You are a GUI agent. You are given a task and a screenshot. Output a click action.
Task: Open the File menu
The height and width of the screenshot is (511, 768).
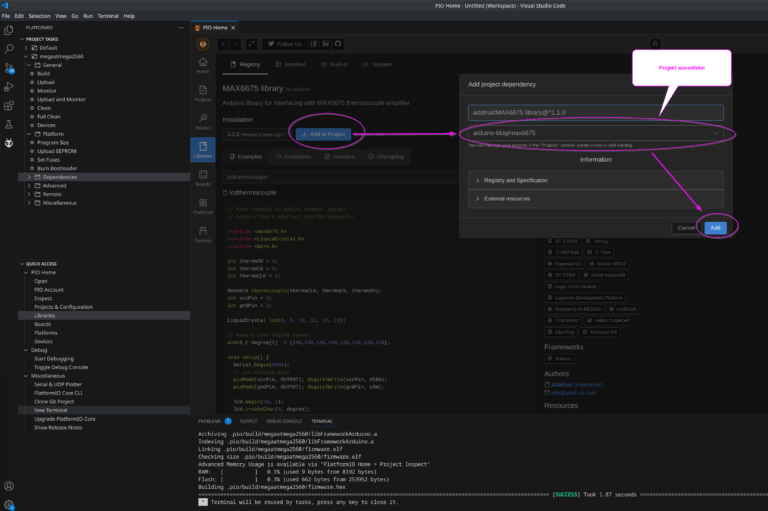tap(6, 16)
